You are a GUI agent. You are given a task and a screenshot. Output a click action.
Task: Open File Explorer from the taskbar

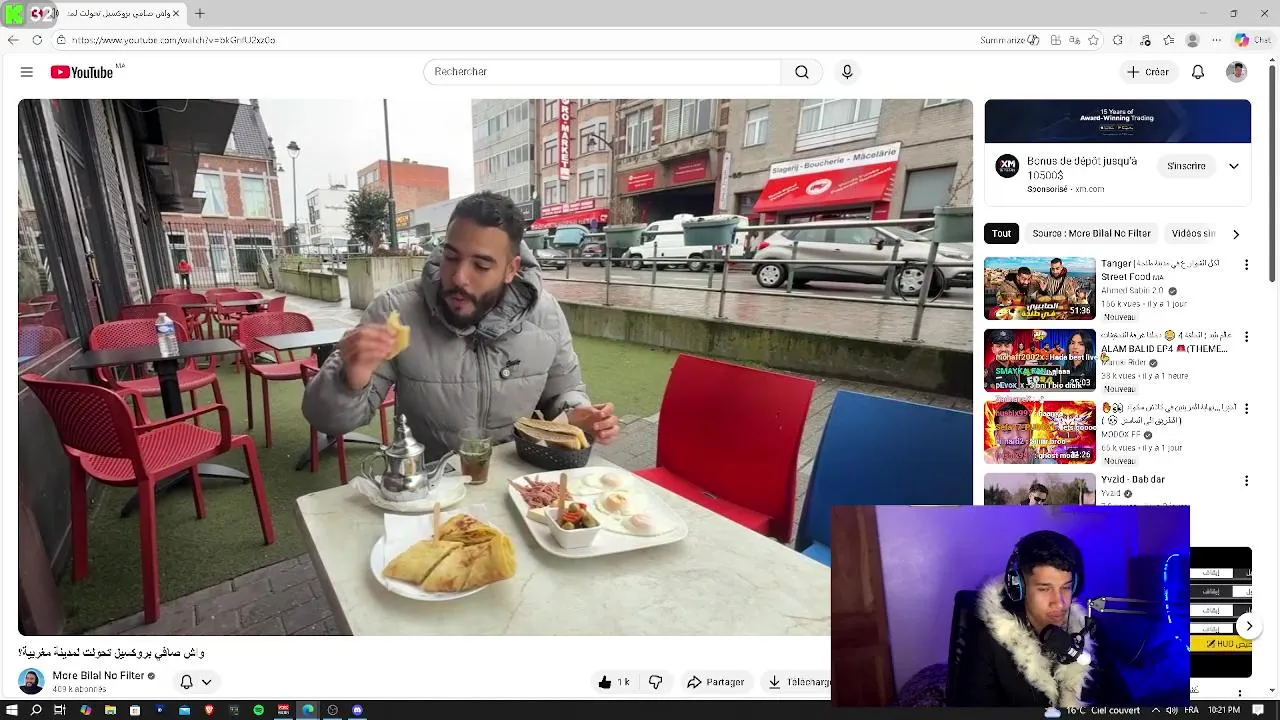[x=110, y=710]
